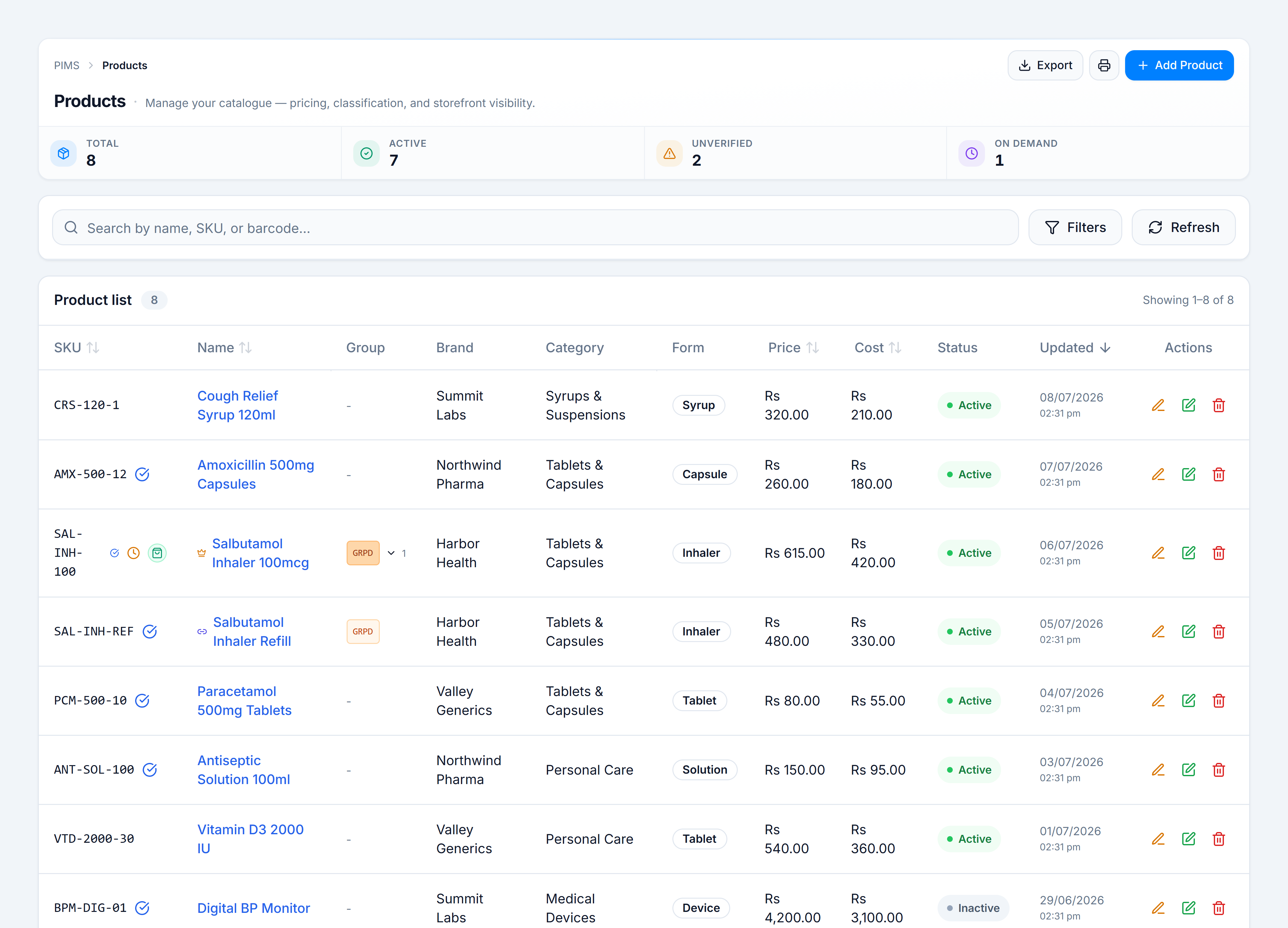Delete Cough Relief Syrup with the trash icon

pyautogui.click(x=1218, y=405)
